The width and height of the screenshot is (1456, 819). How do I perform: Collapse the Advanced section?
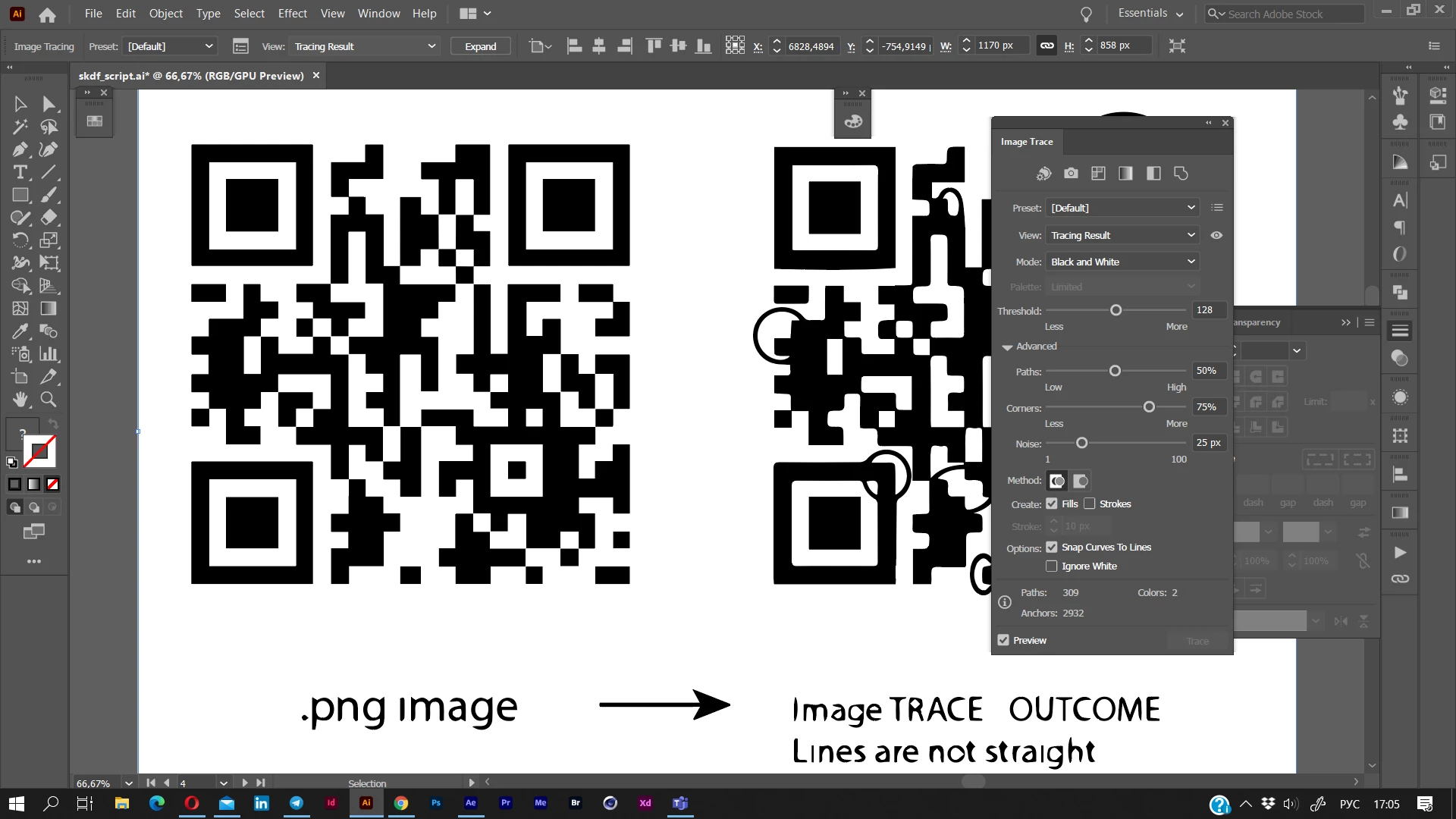point(1007,347)
